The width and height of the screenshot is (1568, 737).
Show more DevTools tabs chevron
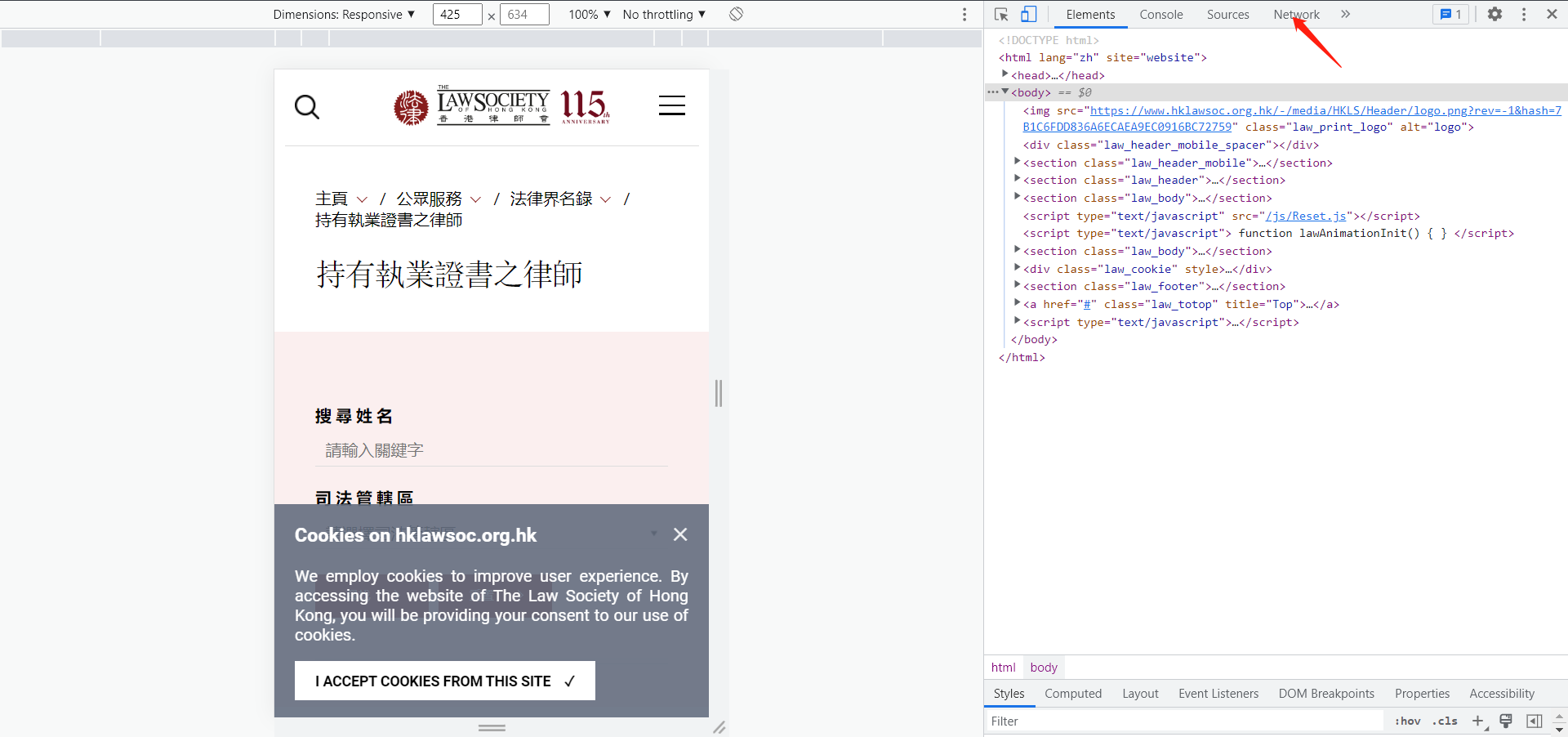(x=1345, y=14)
